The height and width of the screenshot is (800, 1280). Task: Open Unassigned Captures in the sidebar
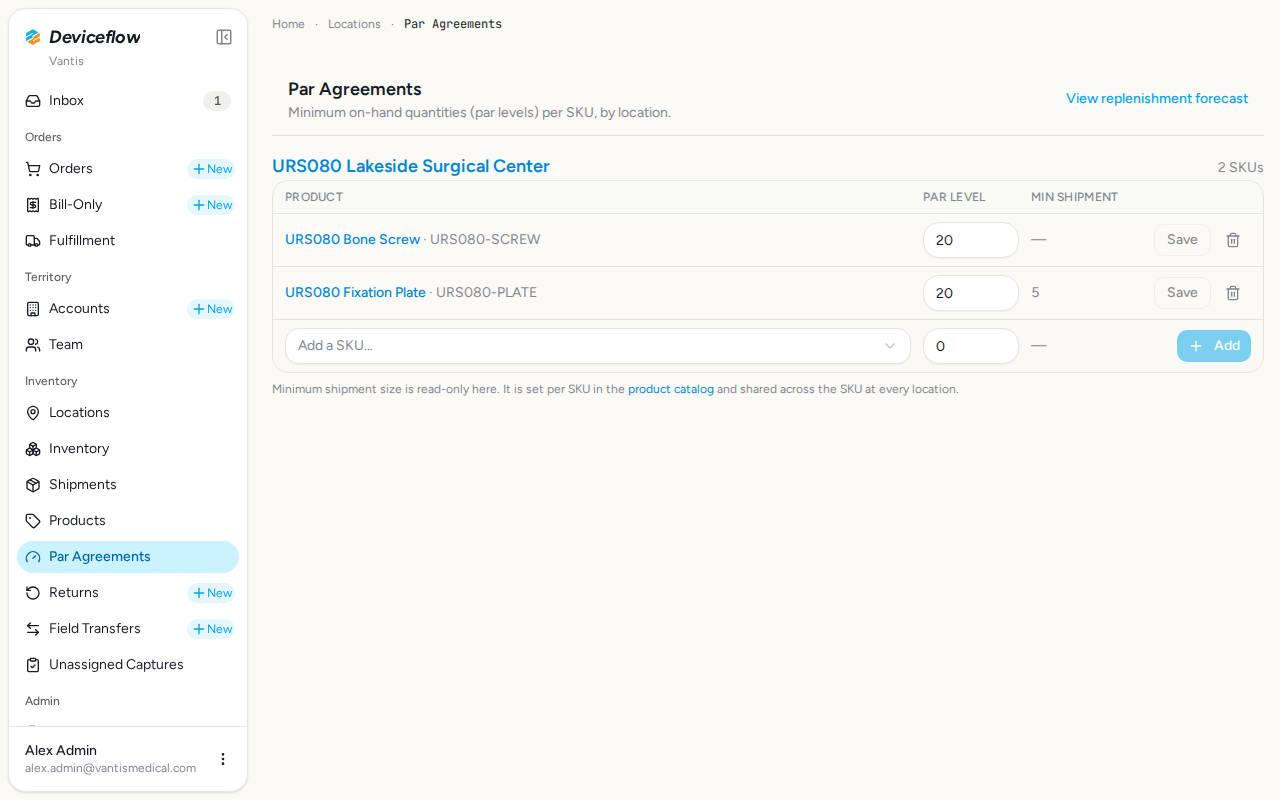pos(128,665)
